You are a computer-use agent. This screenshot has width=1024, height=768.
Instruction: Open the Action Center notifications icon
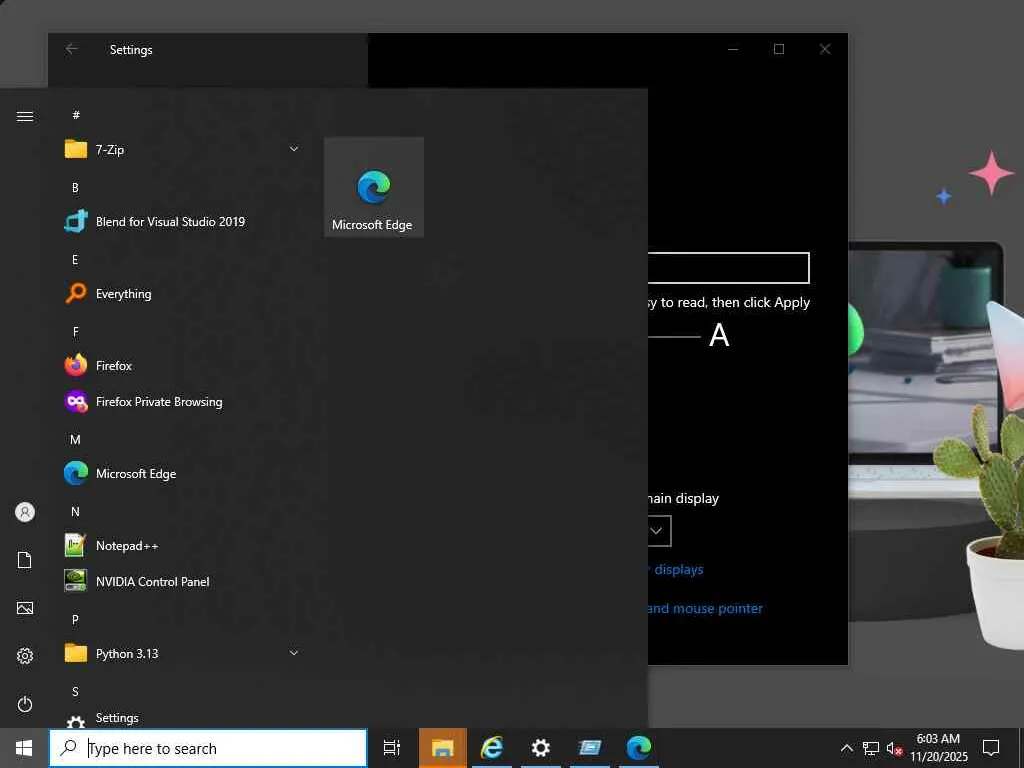point(991,748)
